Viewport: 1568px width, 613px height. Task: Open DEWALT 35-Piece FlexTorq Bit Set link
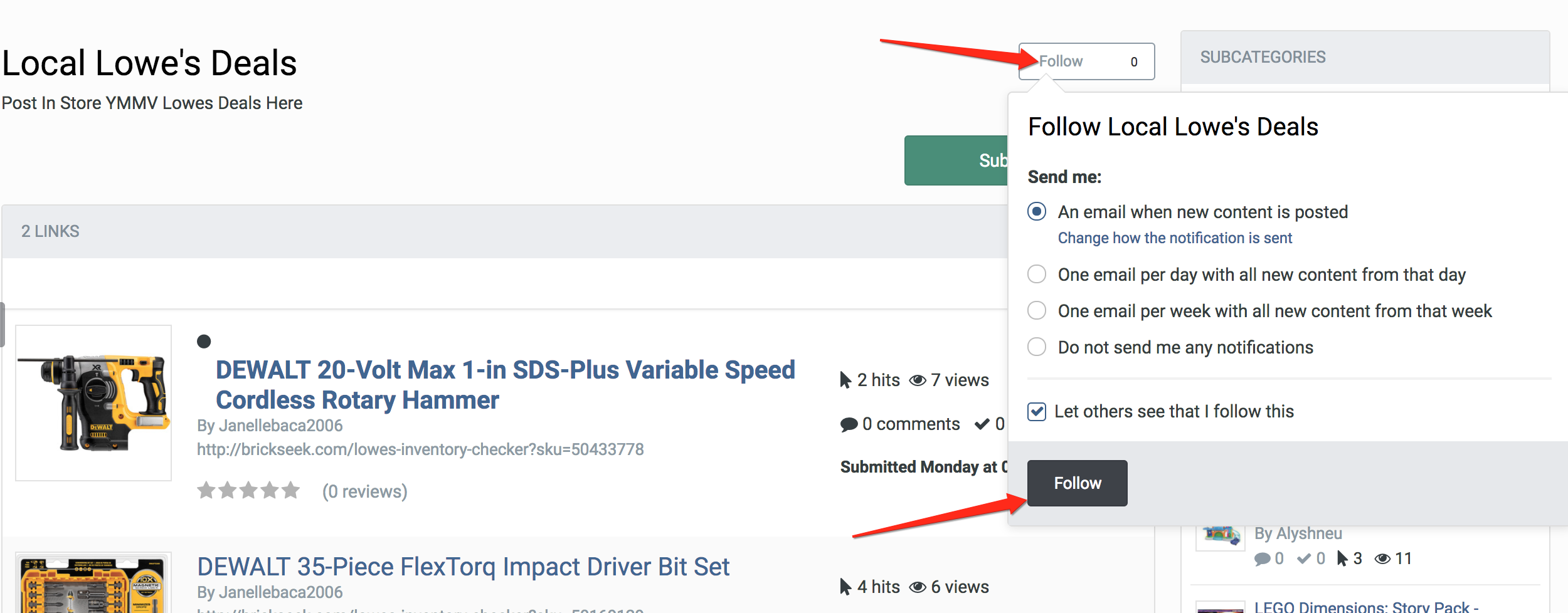tap(463, 567)
